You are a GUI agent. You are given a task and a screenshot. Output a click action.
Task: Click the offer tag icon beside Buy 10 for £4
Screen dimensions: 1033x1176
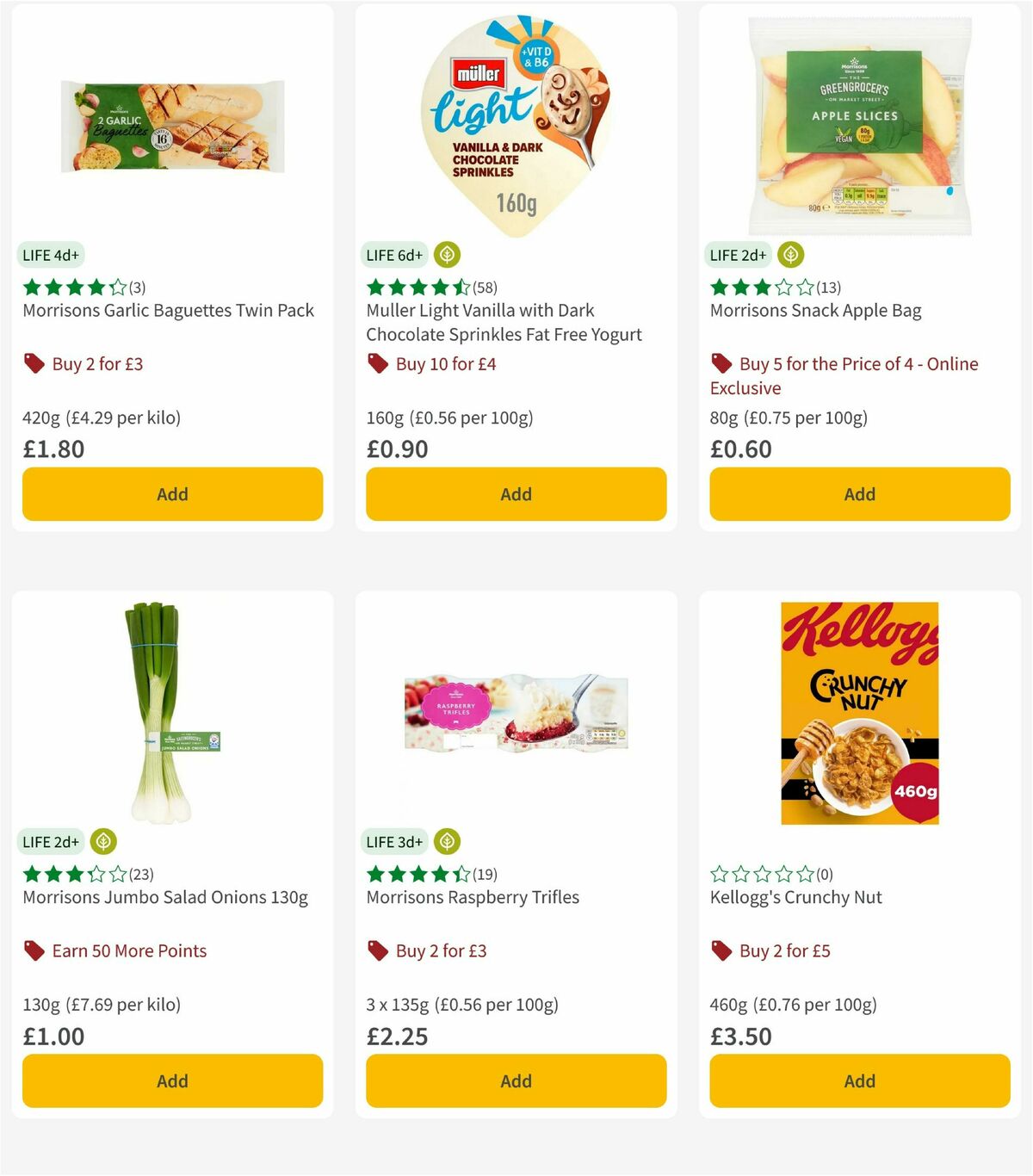pyautogui.click(x=377, y=364)
